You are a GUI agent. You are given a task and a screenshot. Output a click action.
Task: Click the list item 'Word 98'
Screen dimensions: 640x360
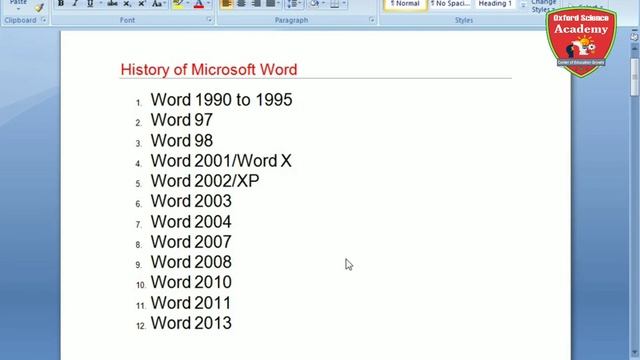coord(182,141)
